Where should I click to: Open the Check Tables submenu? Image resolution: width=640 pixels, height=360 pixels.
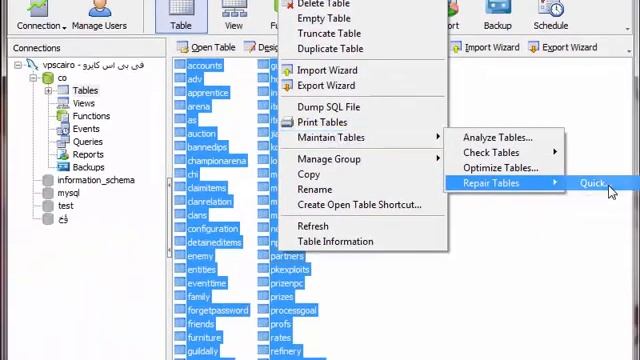pyautogui.click(x=504, y=153)
